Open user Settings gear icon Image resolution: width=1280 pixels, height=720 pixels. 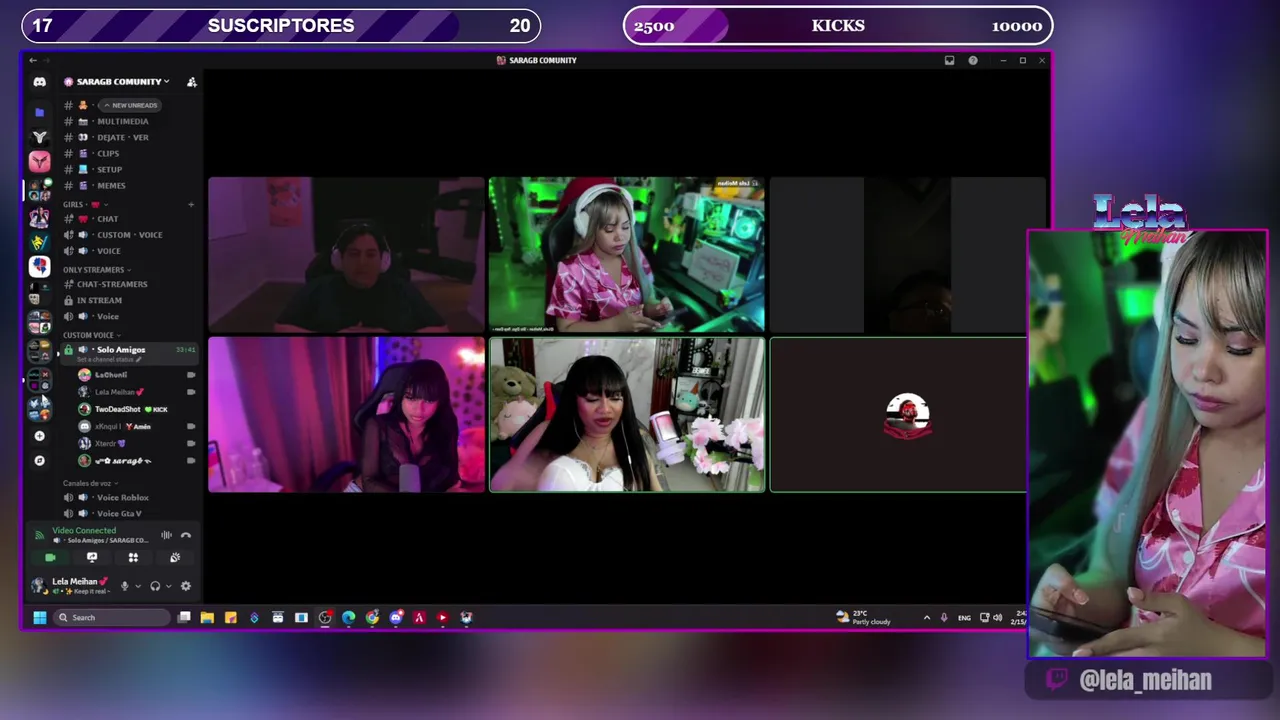pos(185,586)
